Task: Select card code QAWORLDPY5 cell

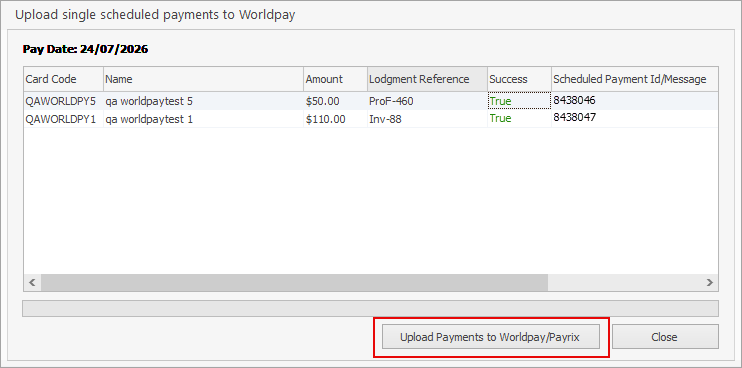Action: pyautogui.click(x=63, y=101)
